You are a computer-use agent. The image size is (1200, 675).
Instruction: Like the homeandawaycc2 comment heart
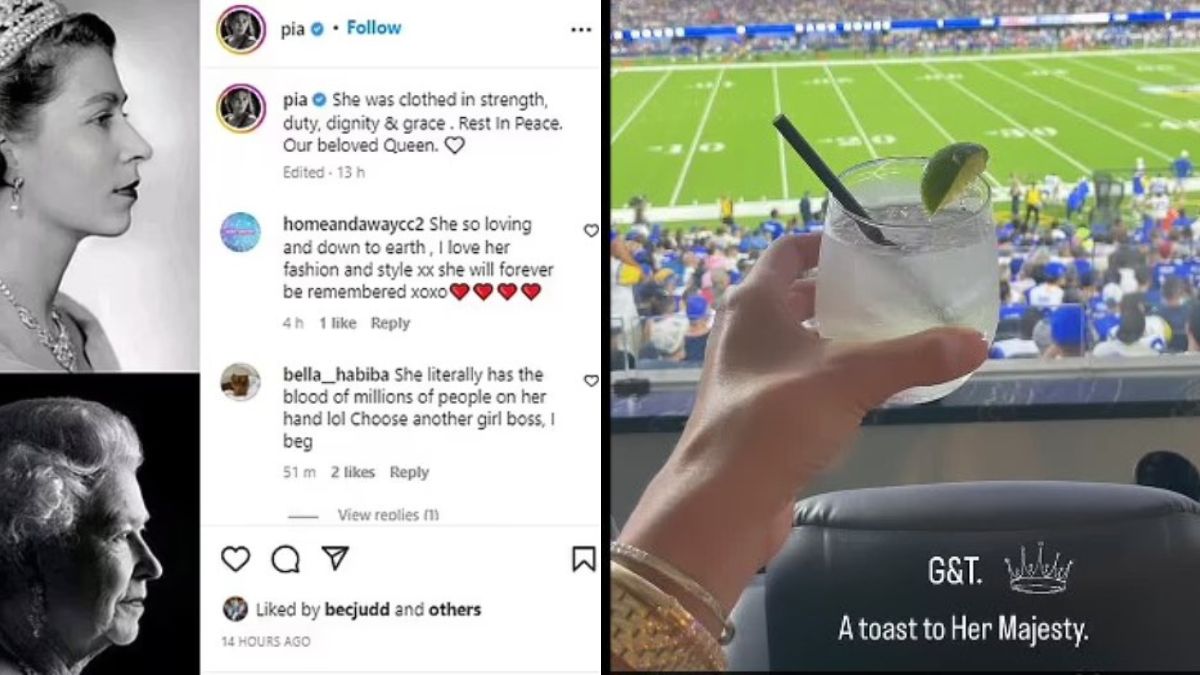click(591, 230)
